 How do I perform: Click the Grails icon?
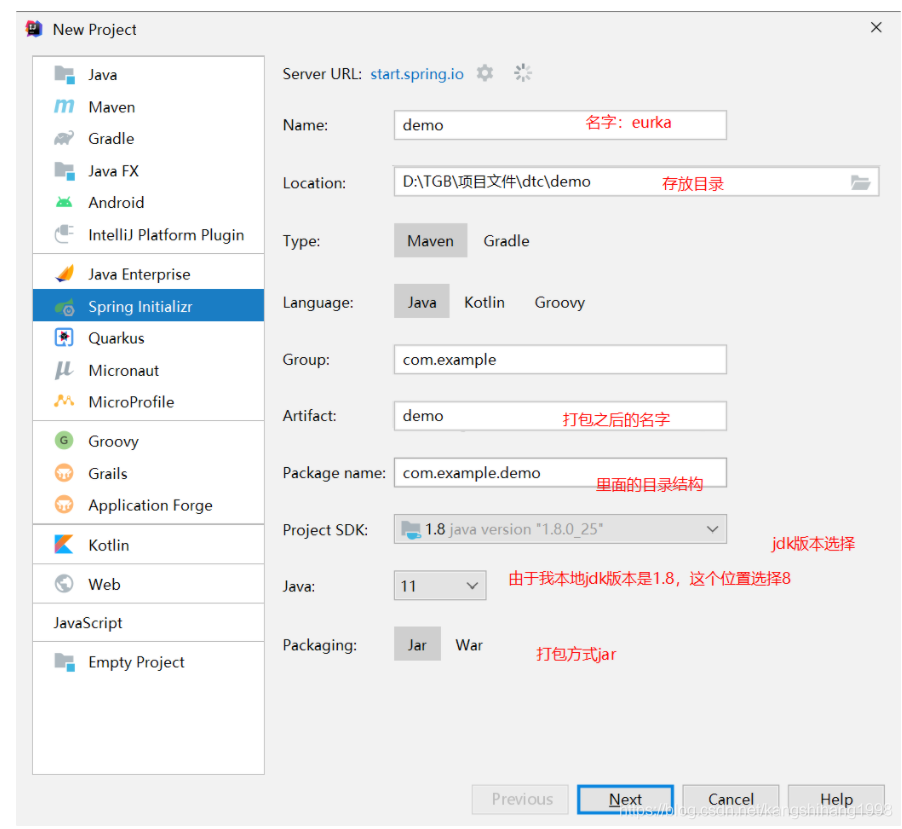(64, 473)
